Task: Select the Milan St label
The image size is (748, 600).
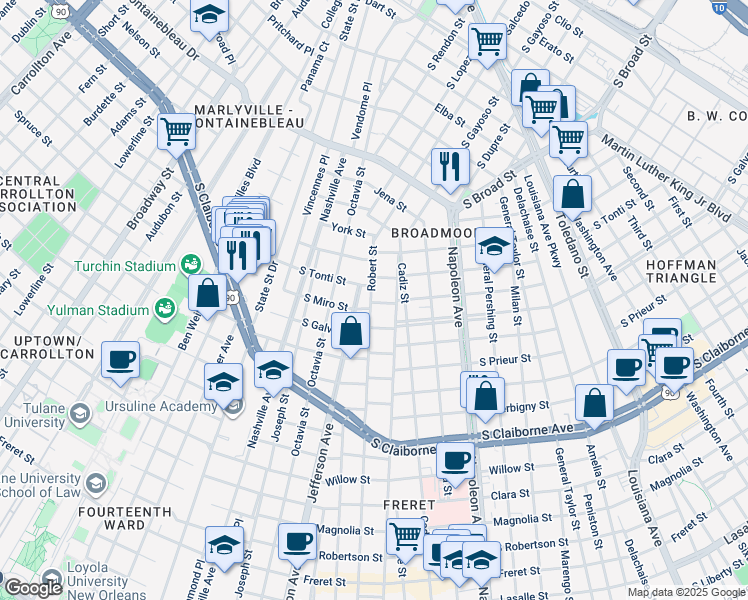Action: (515, 305)
